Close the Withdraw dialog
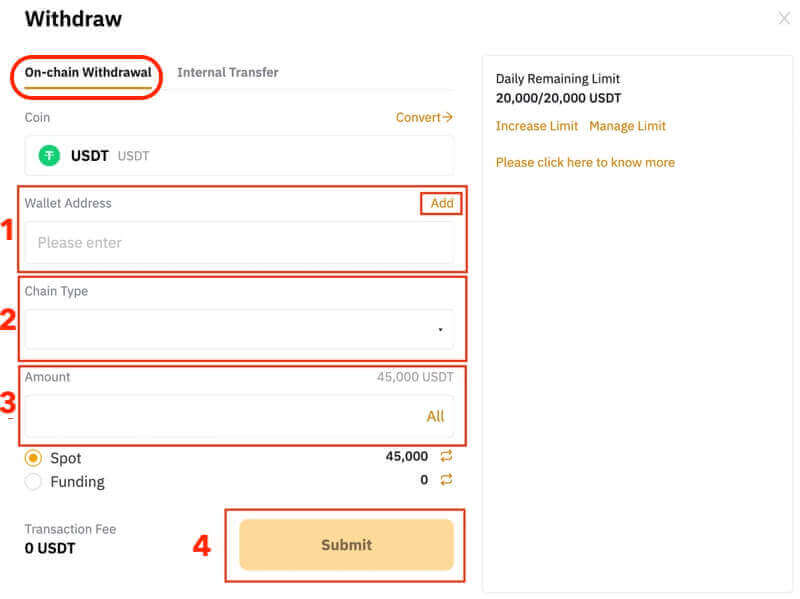The width and height of the screenshot is (800, 599). 783,18
